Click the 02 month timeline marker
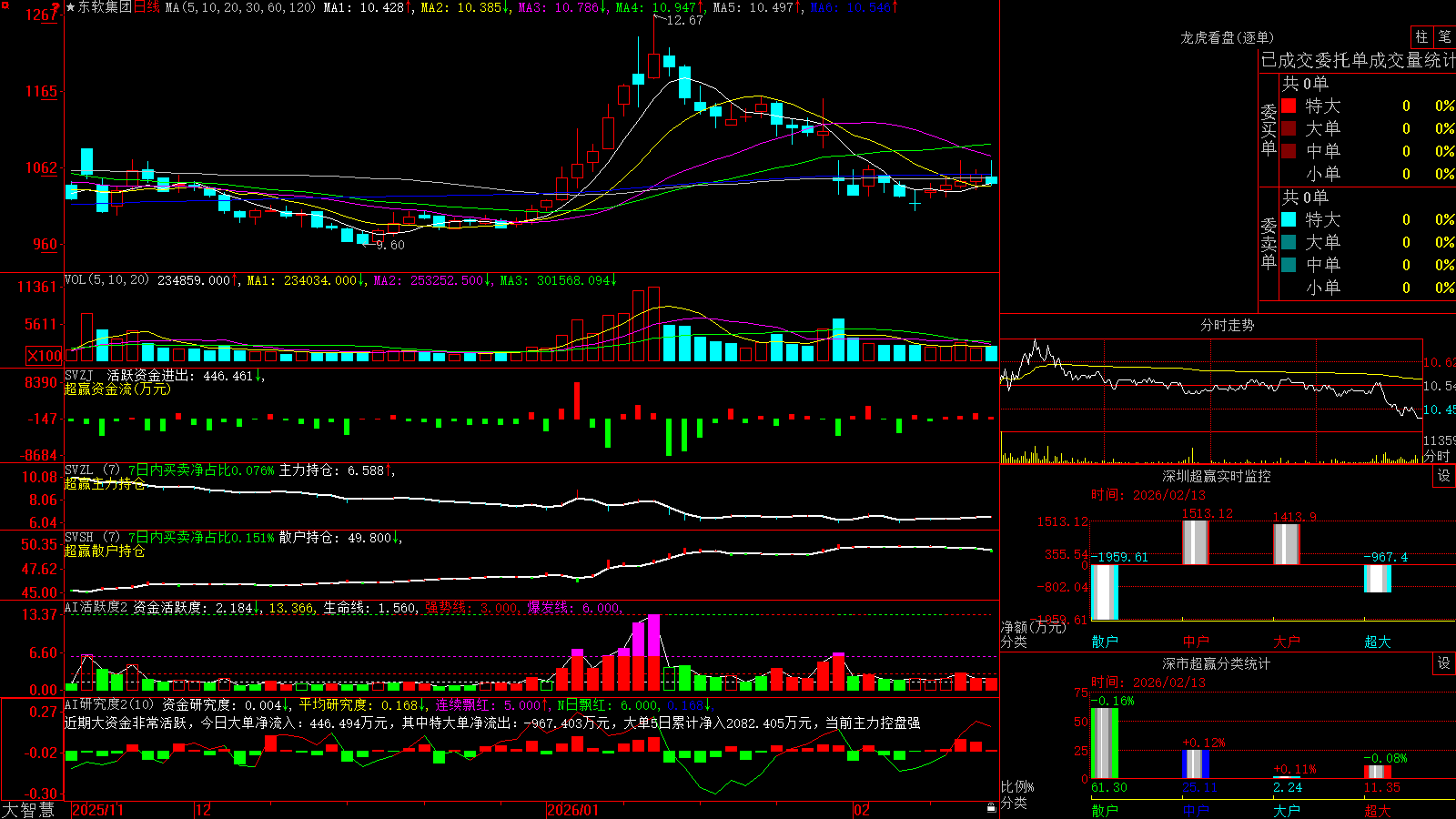The image size is (1456, 819). pos(861,810)
